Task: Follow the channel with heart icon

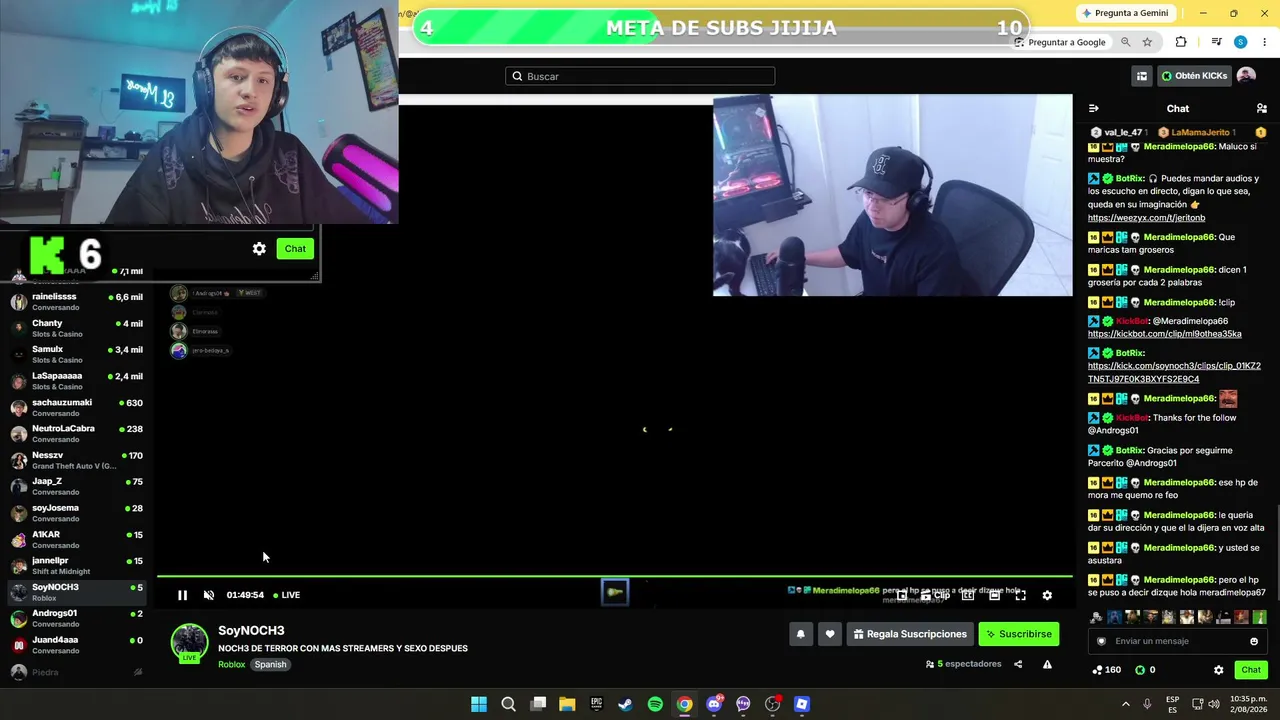Action: [x=829, y=633]
